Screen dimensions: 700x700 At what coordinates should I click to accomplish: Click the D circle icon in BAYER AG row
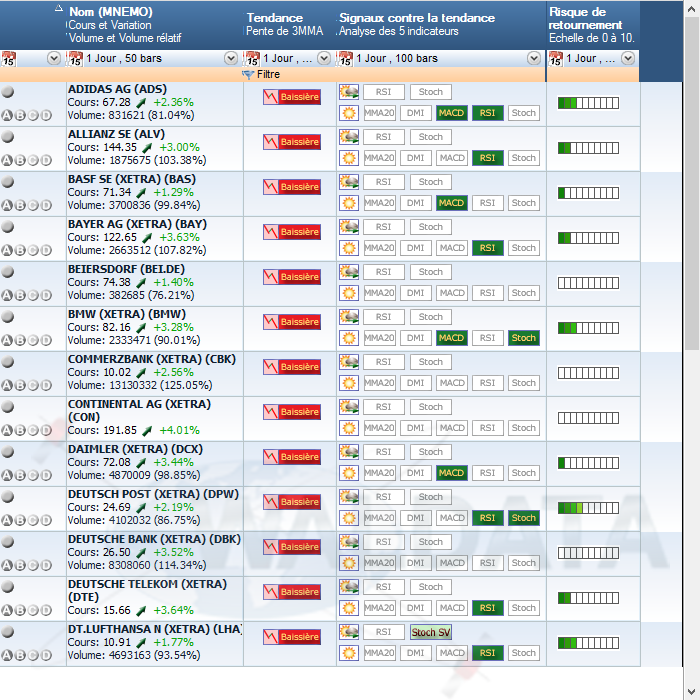(x=46, y=250)
